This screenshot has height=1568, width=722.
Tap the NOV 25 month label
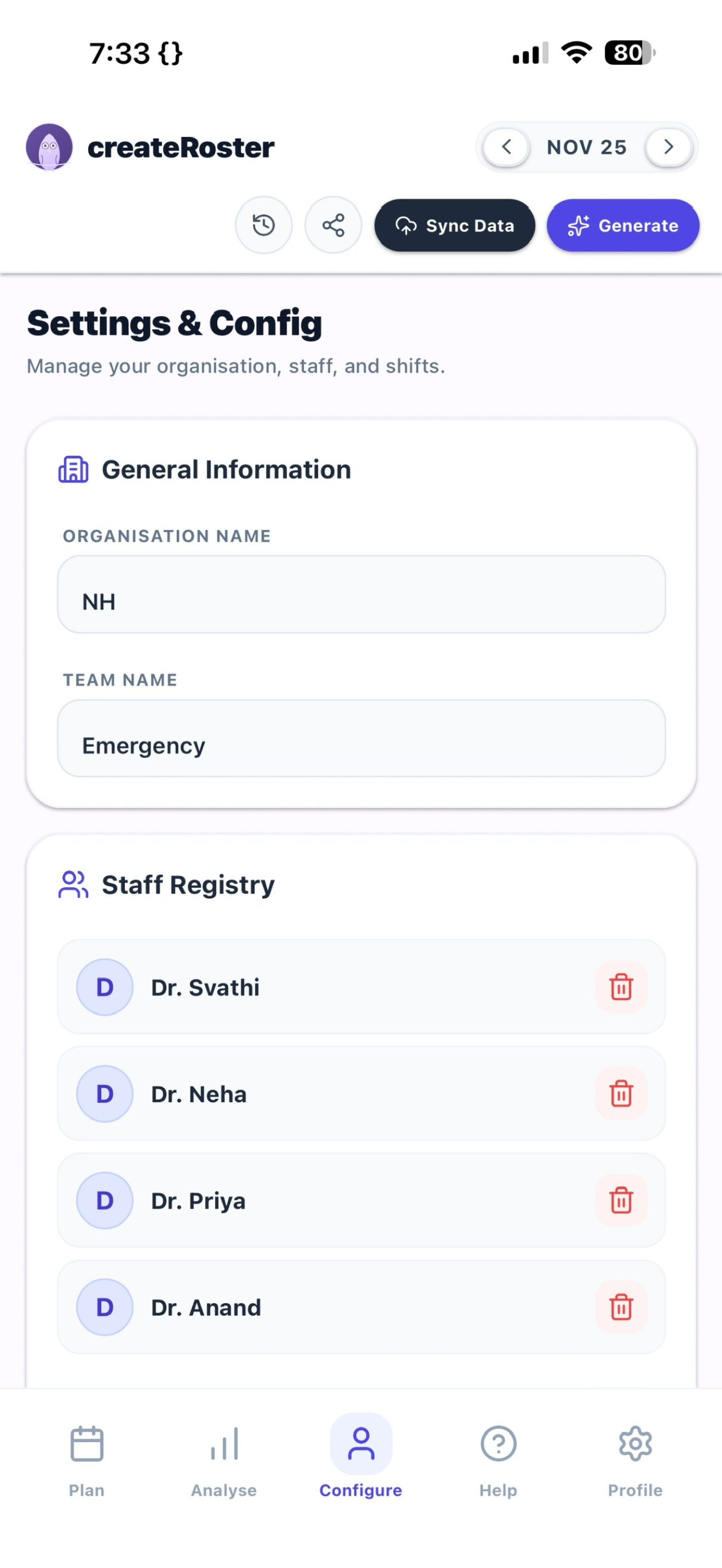pos(586,147)
